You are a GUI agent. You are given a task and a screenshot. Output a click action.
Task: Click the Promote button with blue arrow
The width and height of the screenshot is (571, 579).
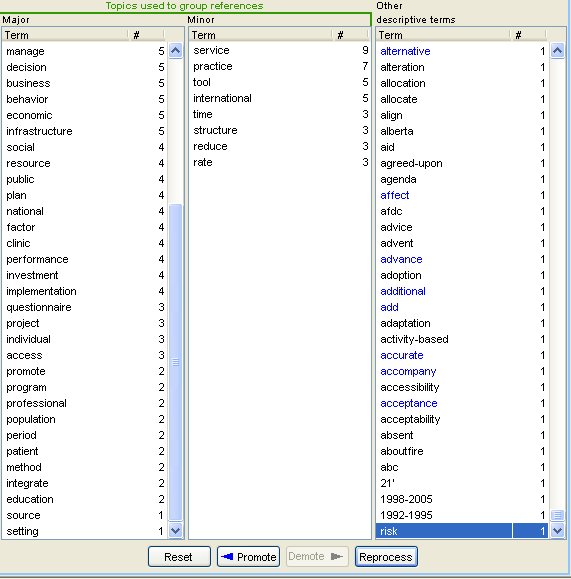[x=249, y=556]
